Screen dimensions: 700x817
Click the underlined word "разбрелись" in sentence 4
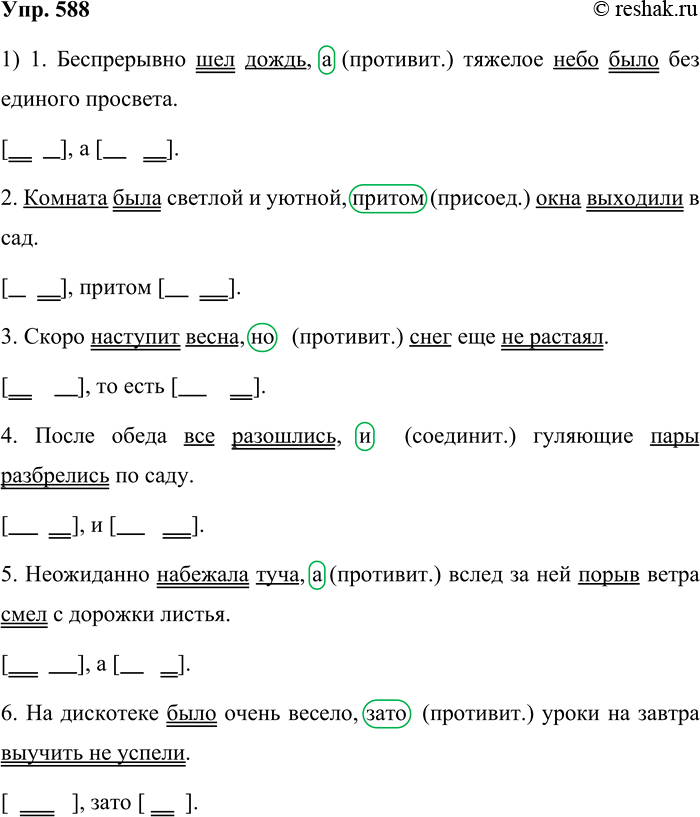coord(55,476)
